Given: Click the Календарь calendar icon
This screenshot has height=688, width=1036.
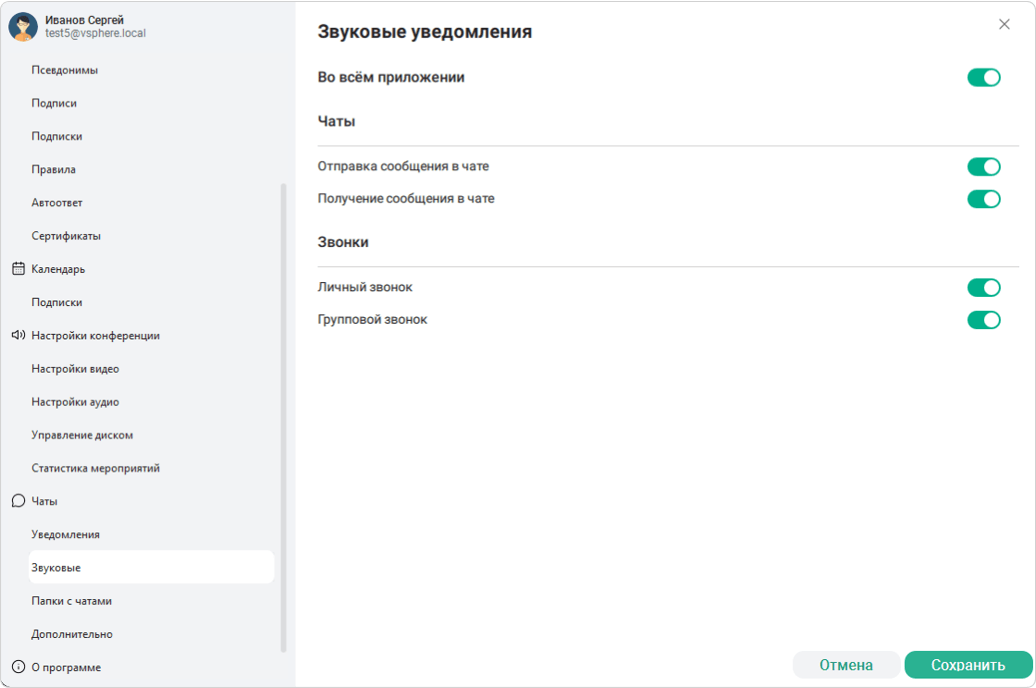Looking at the screenshot, I should tap(18, 269).
